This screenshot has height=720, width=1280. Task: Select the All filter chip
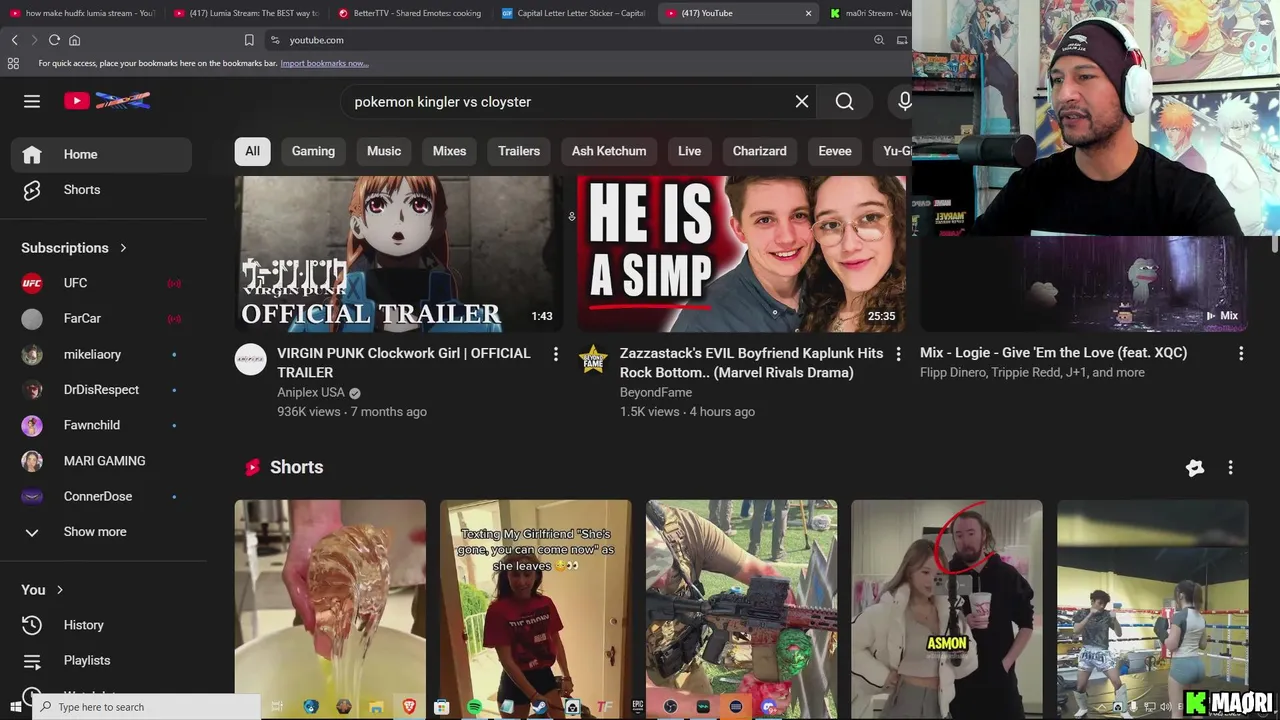pyautogui.click(x=252, y=151)
